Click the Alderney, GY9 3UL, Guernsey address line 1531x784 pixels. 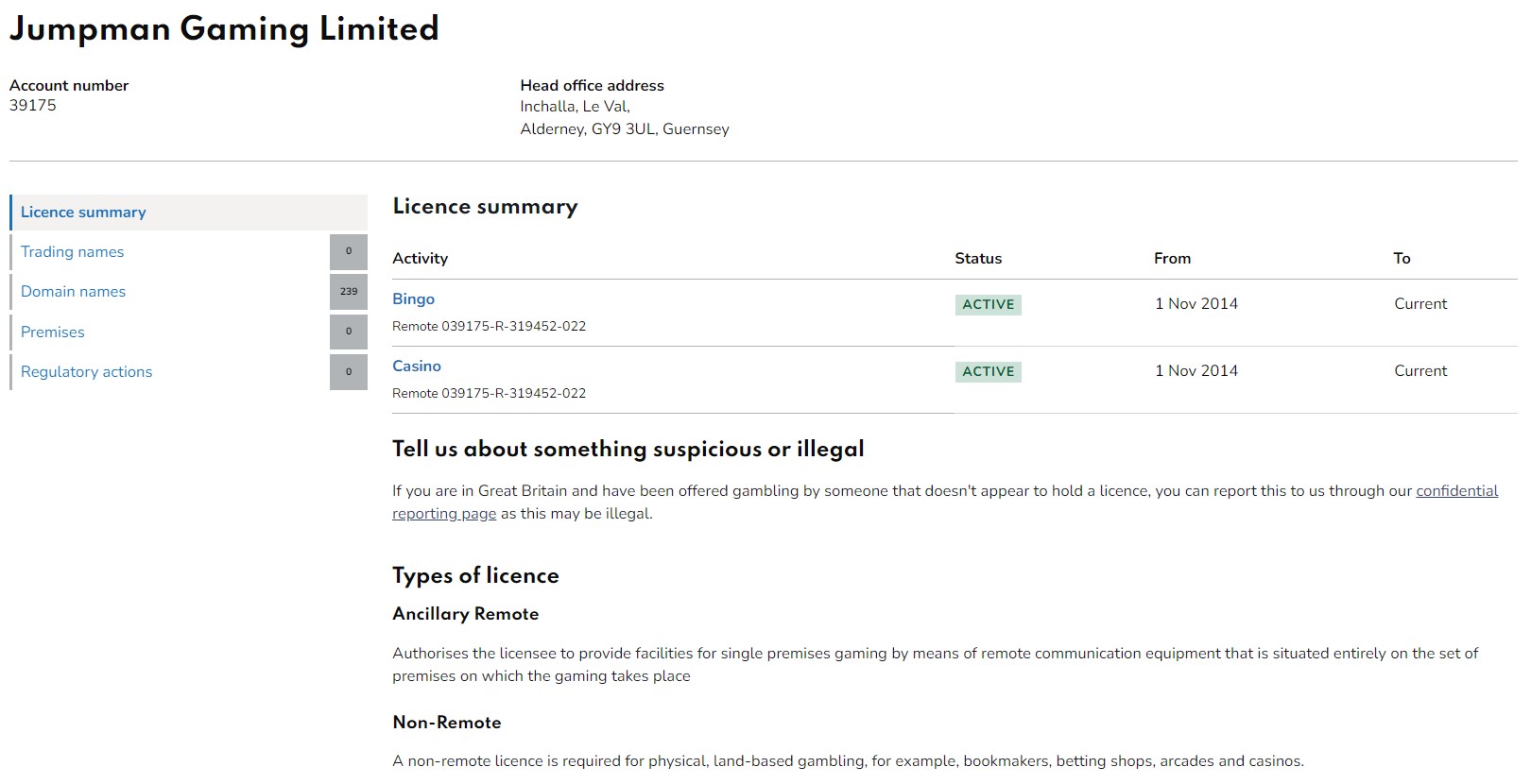(x=625, y=129)
